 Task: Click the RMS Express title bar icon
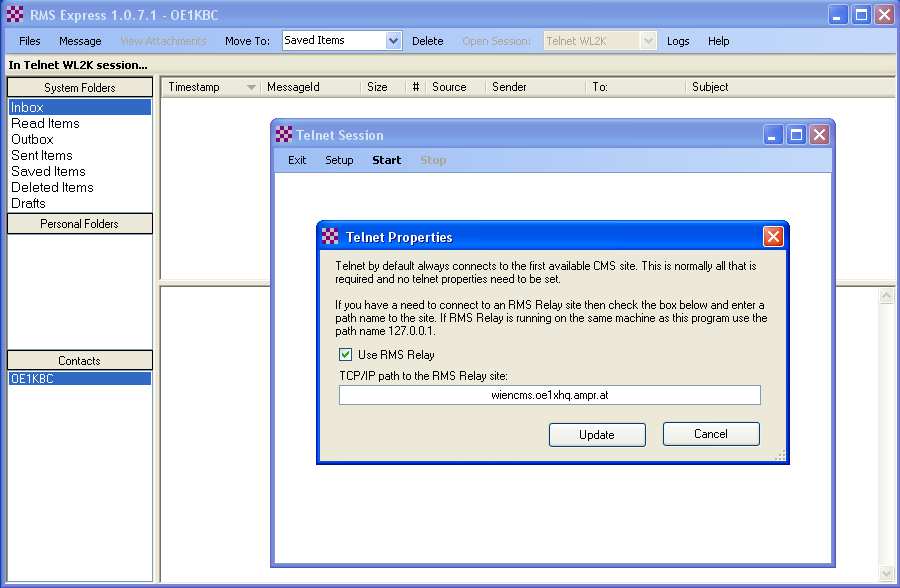[14, 14]
